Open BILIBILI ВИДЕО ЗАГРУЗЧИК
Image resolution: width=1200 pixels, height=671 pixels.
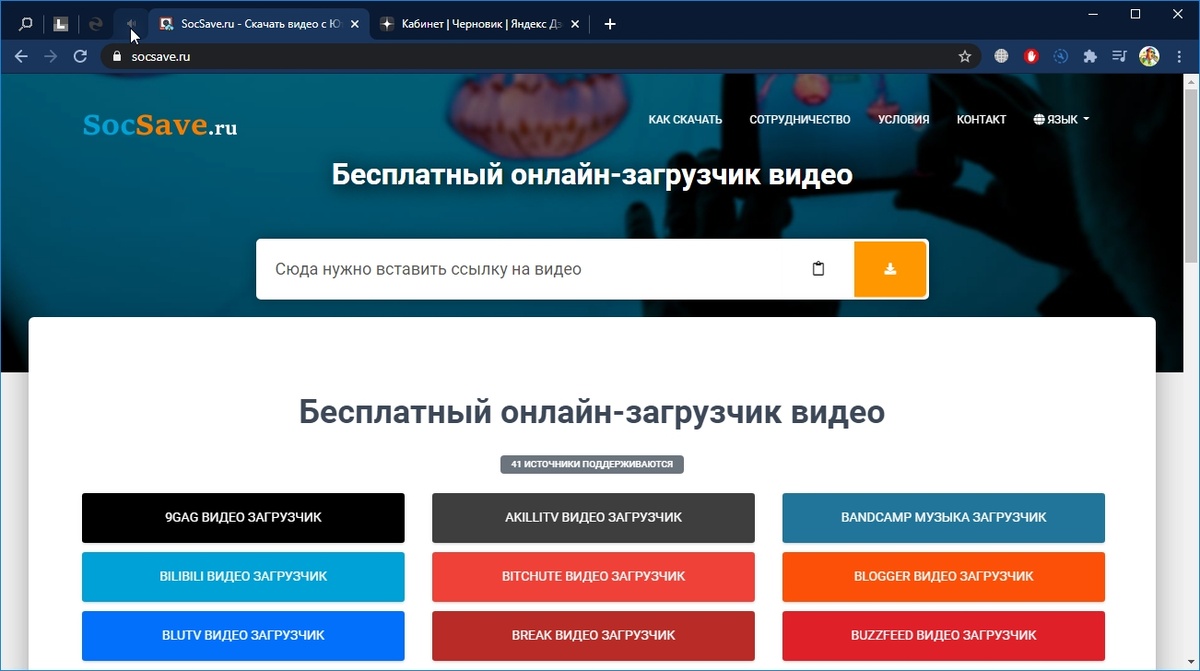pyautogui.click(x=243, y=577)
